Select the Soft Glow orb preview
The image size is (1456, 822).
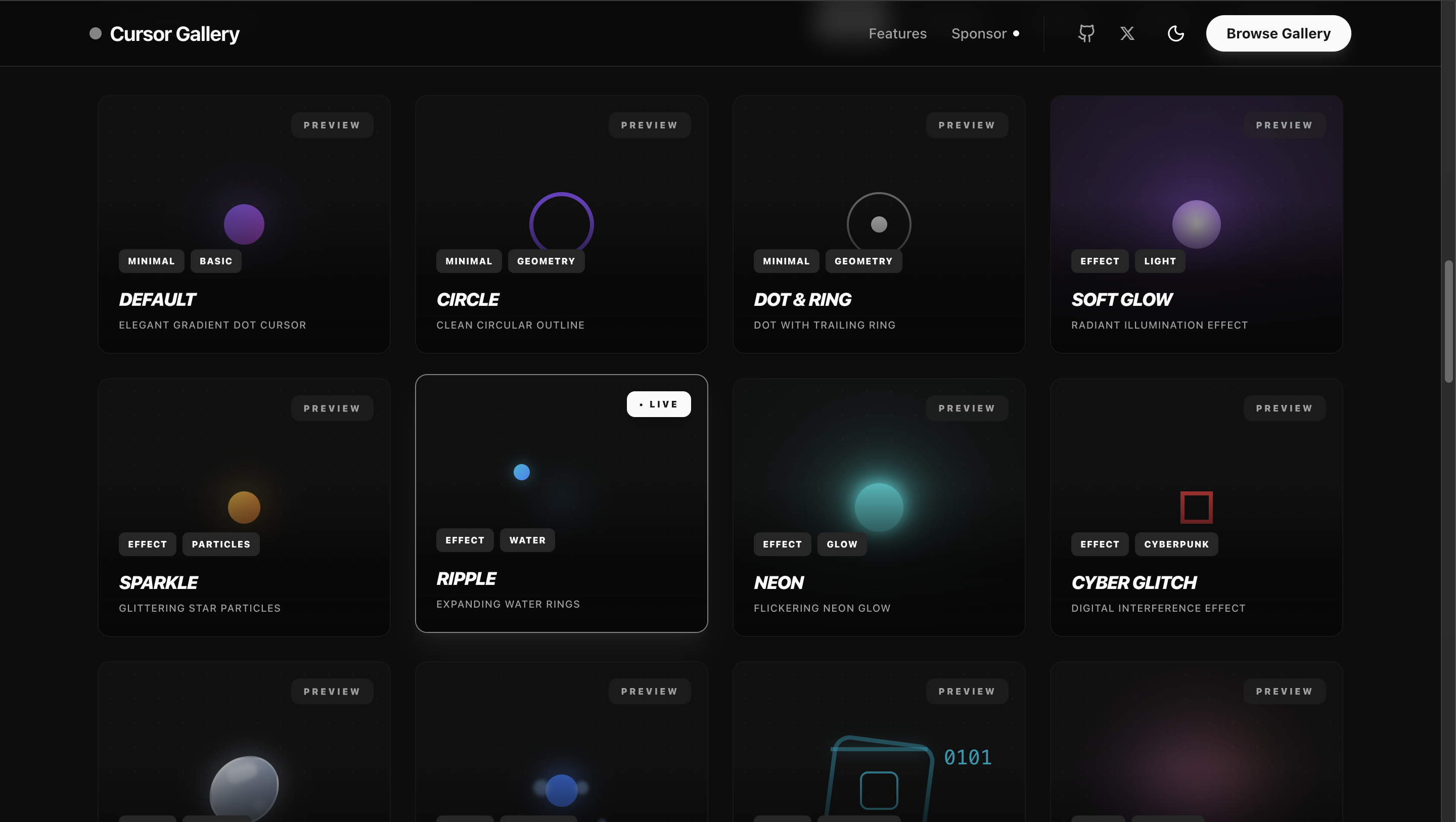coord(1196,224)
